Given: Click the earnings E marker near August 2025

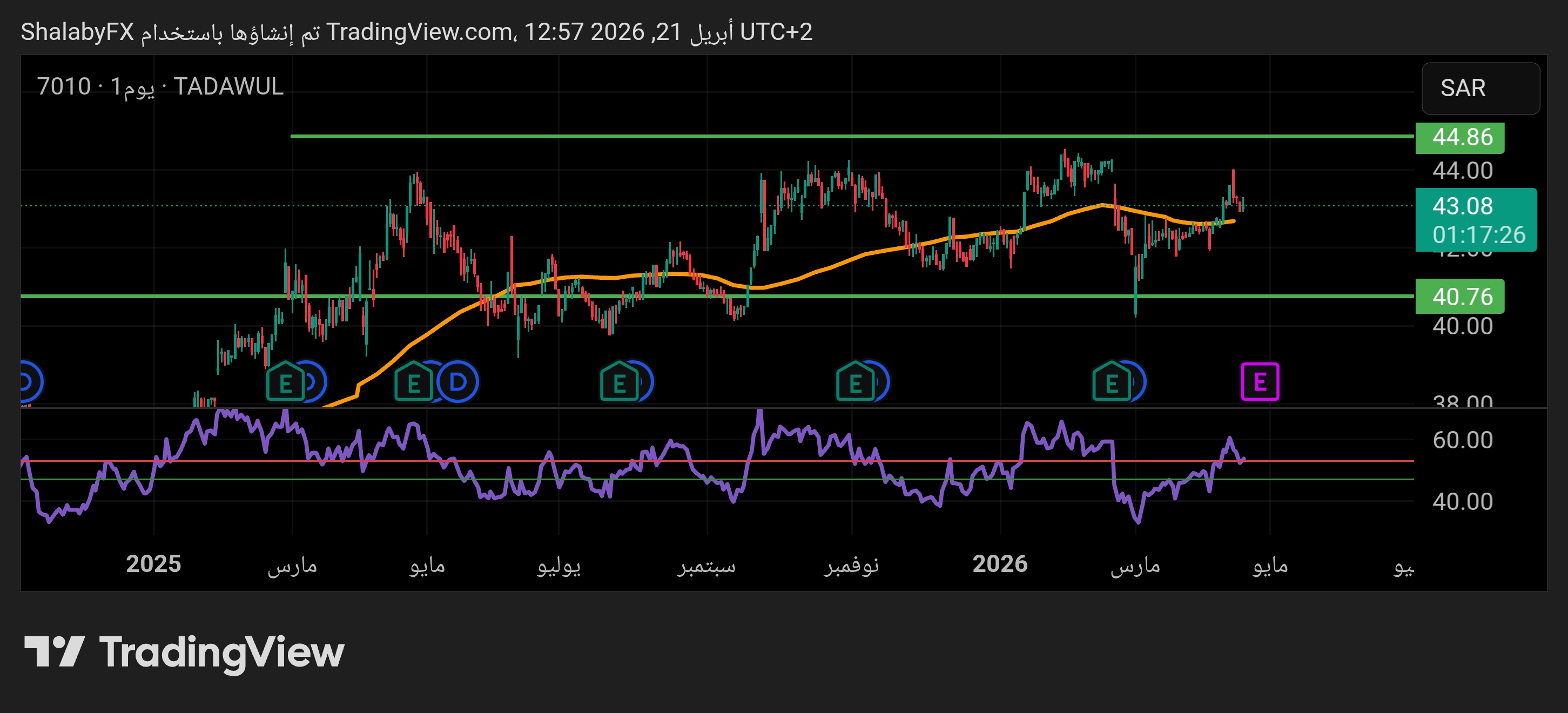Looking at the screenshot, I should (x=619, y=383).
